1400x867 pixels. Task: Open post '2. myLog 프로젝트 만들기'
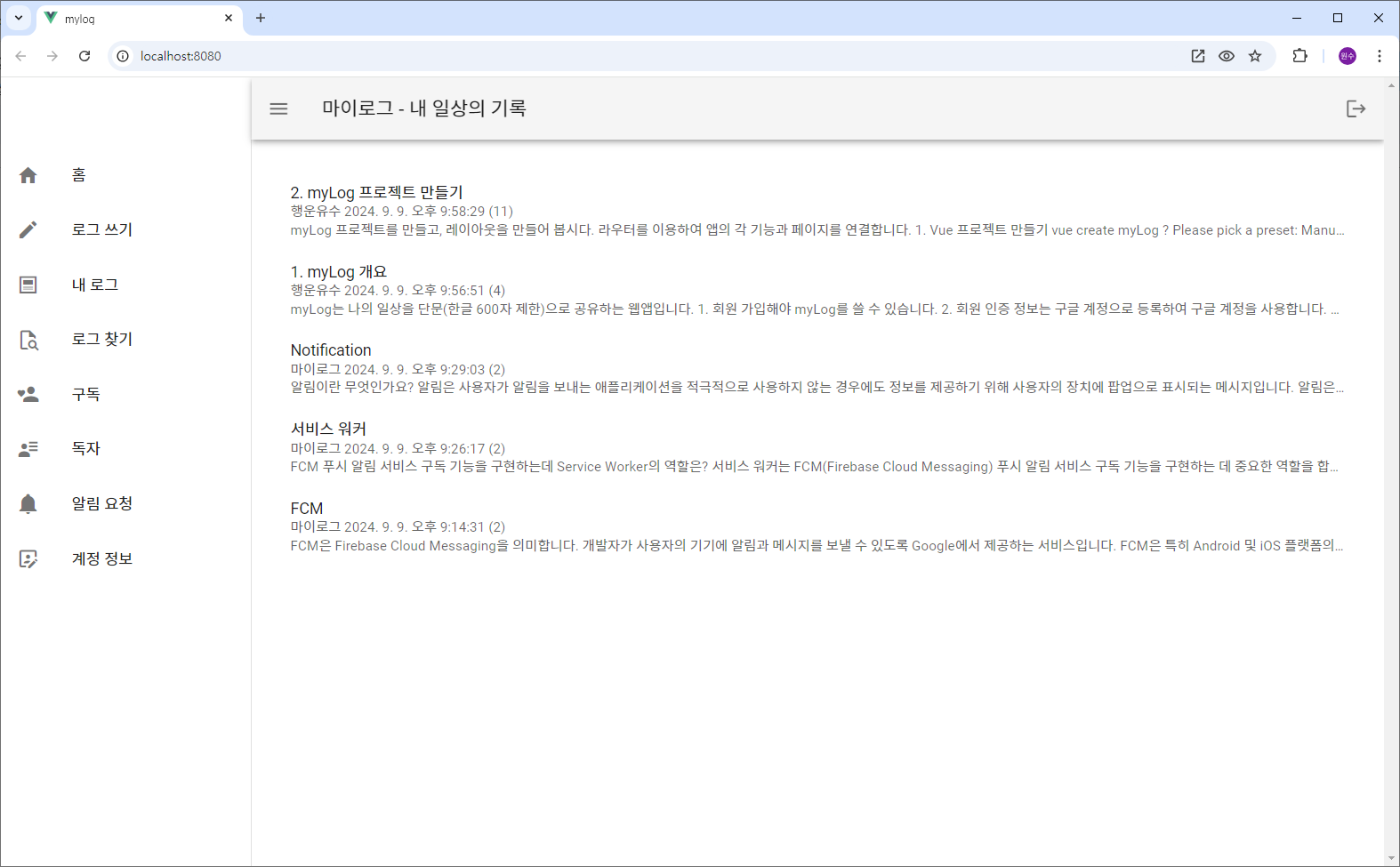tap(376, 192)
